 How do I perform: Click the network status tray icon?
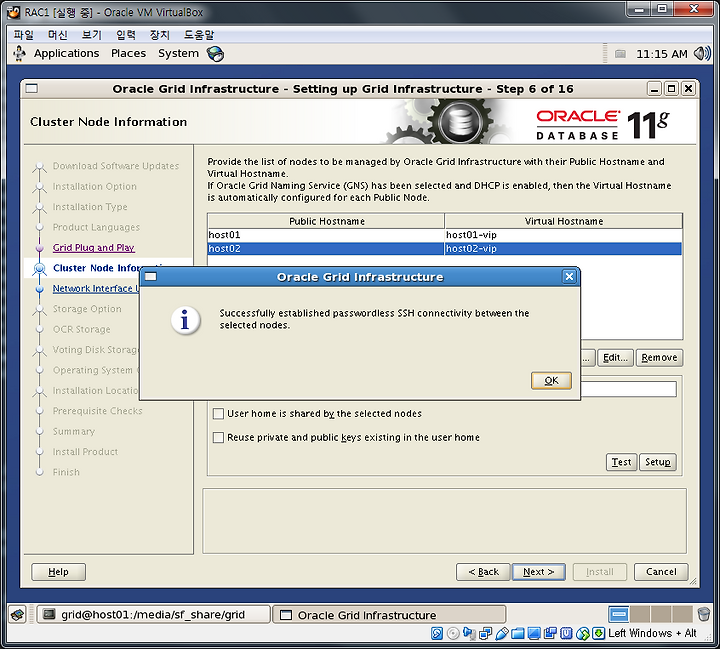tap(620, 54)
